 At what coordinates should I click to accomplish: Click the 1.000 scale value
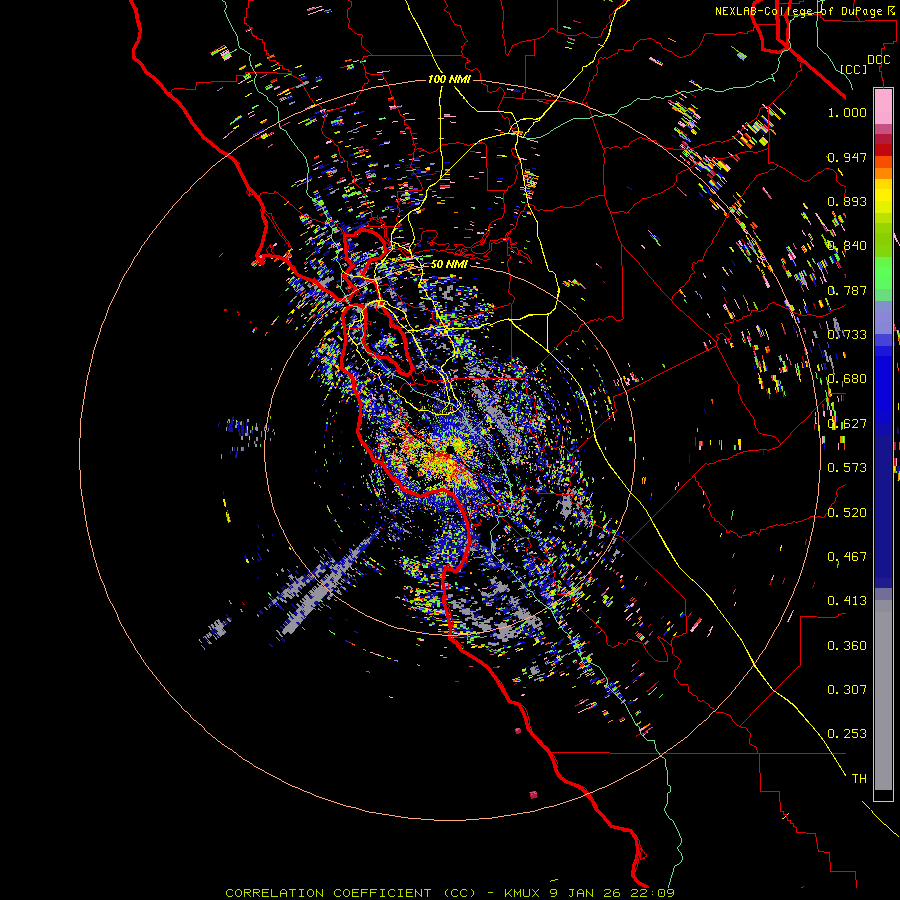[847, 112]
